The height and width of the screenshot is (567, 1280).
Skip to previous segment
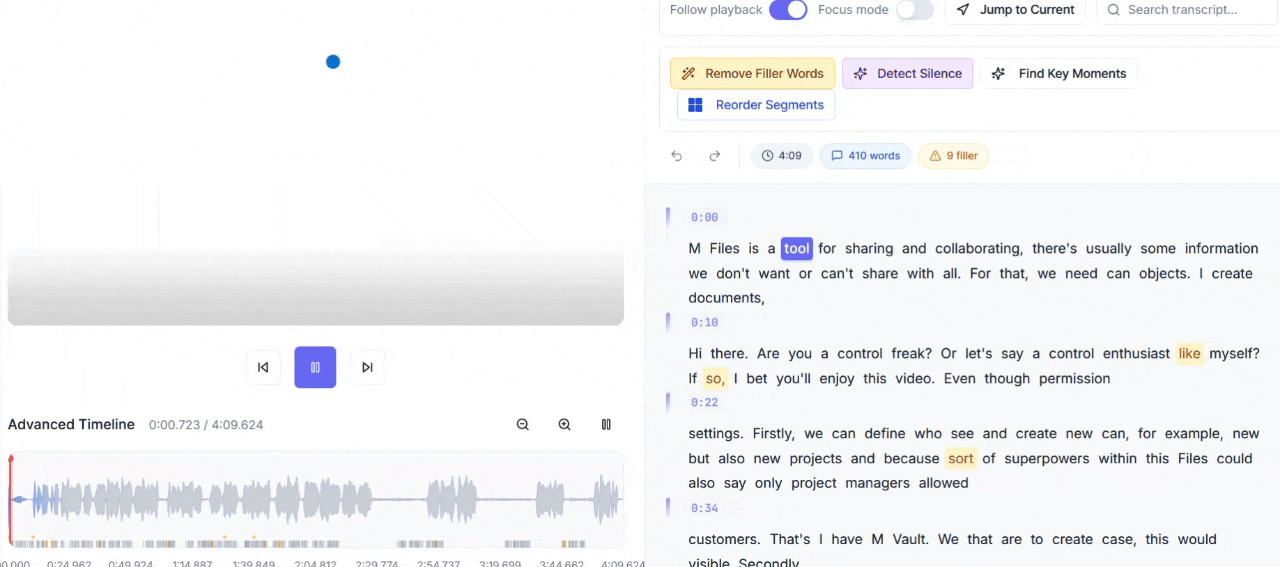[263, 367]
